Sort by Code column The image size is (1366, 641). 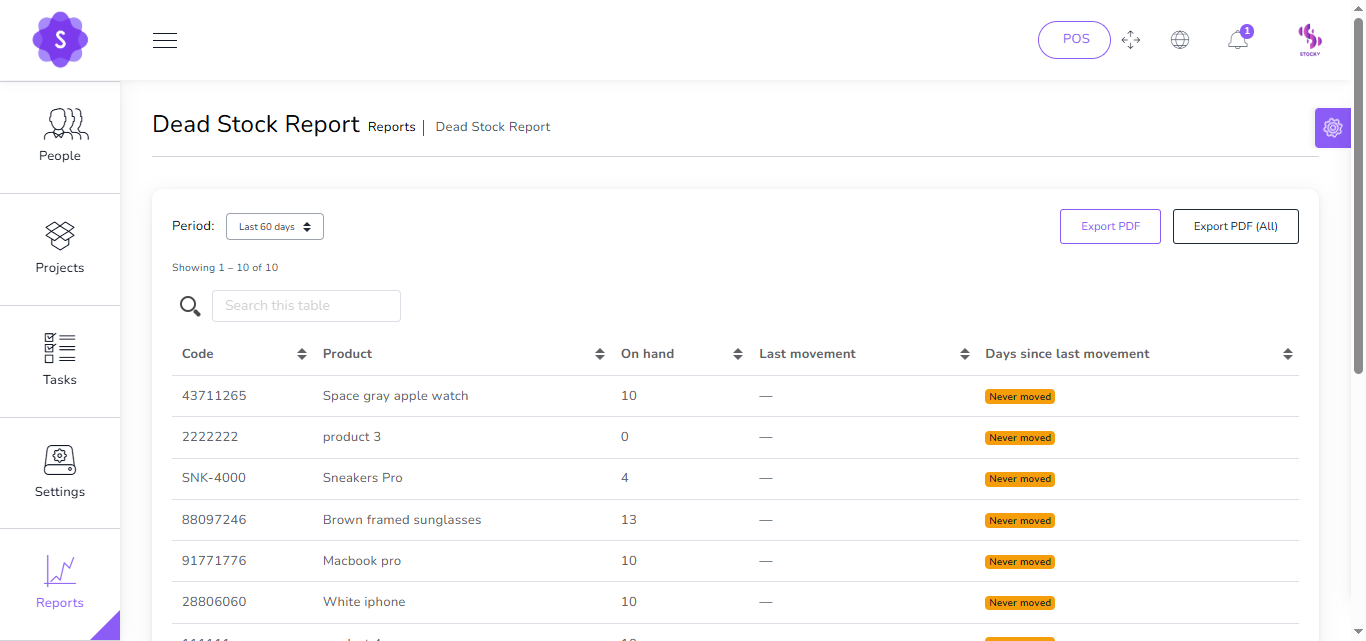tap(302, 354)
